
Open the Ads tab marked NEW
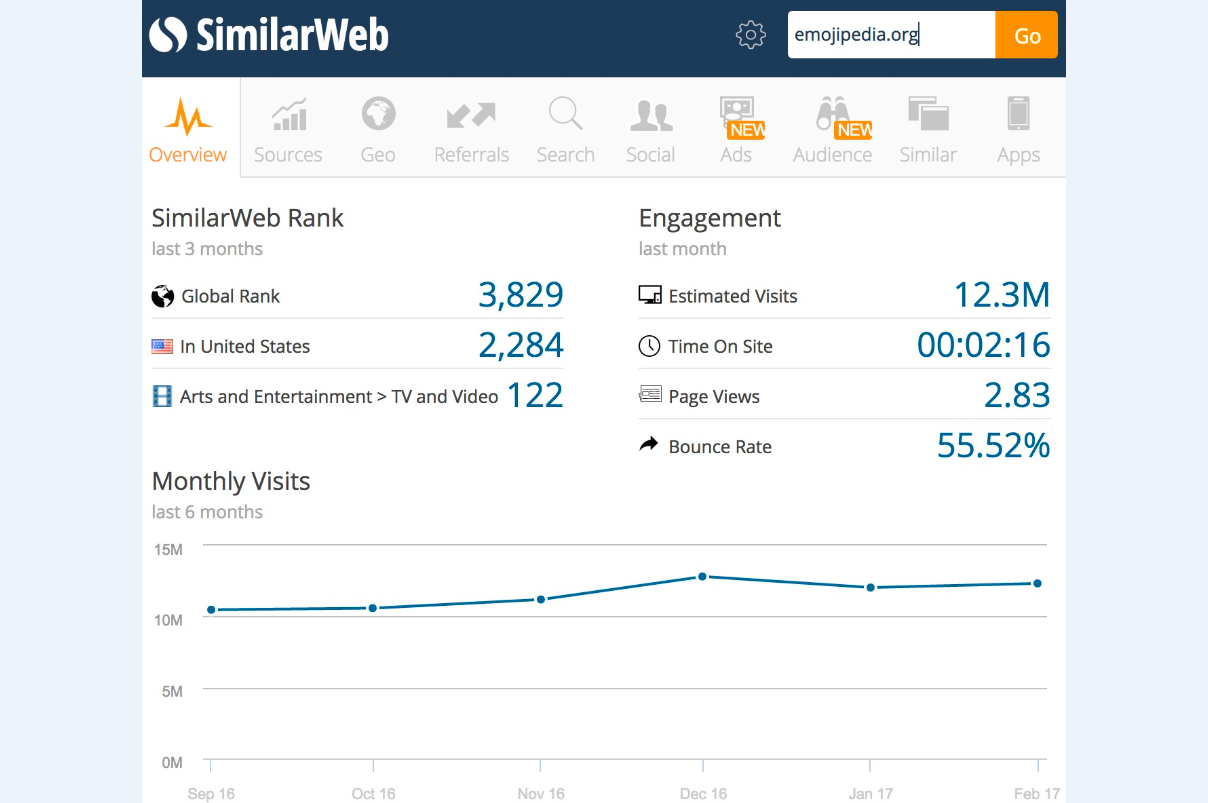click(x=737, y=130)
